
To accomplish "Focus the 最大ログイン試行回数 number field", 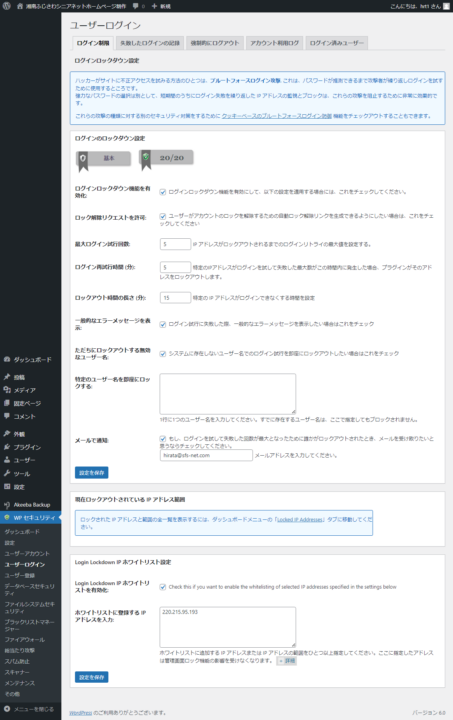I will (175, 244).
